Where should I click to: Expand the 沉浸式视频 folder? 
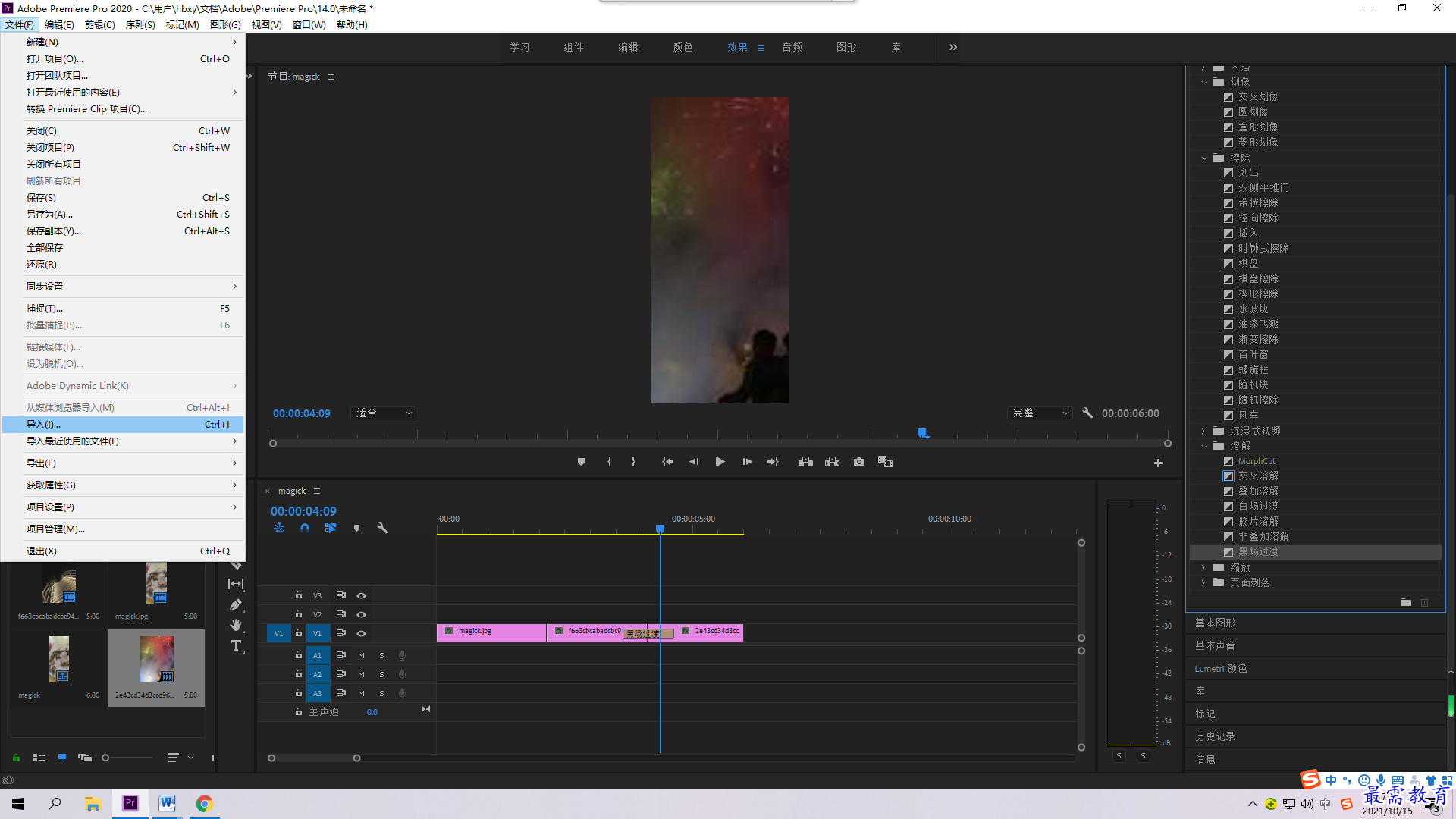tap(1204, 431)
